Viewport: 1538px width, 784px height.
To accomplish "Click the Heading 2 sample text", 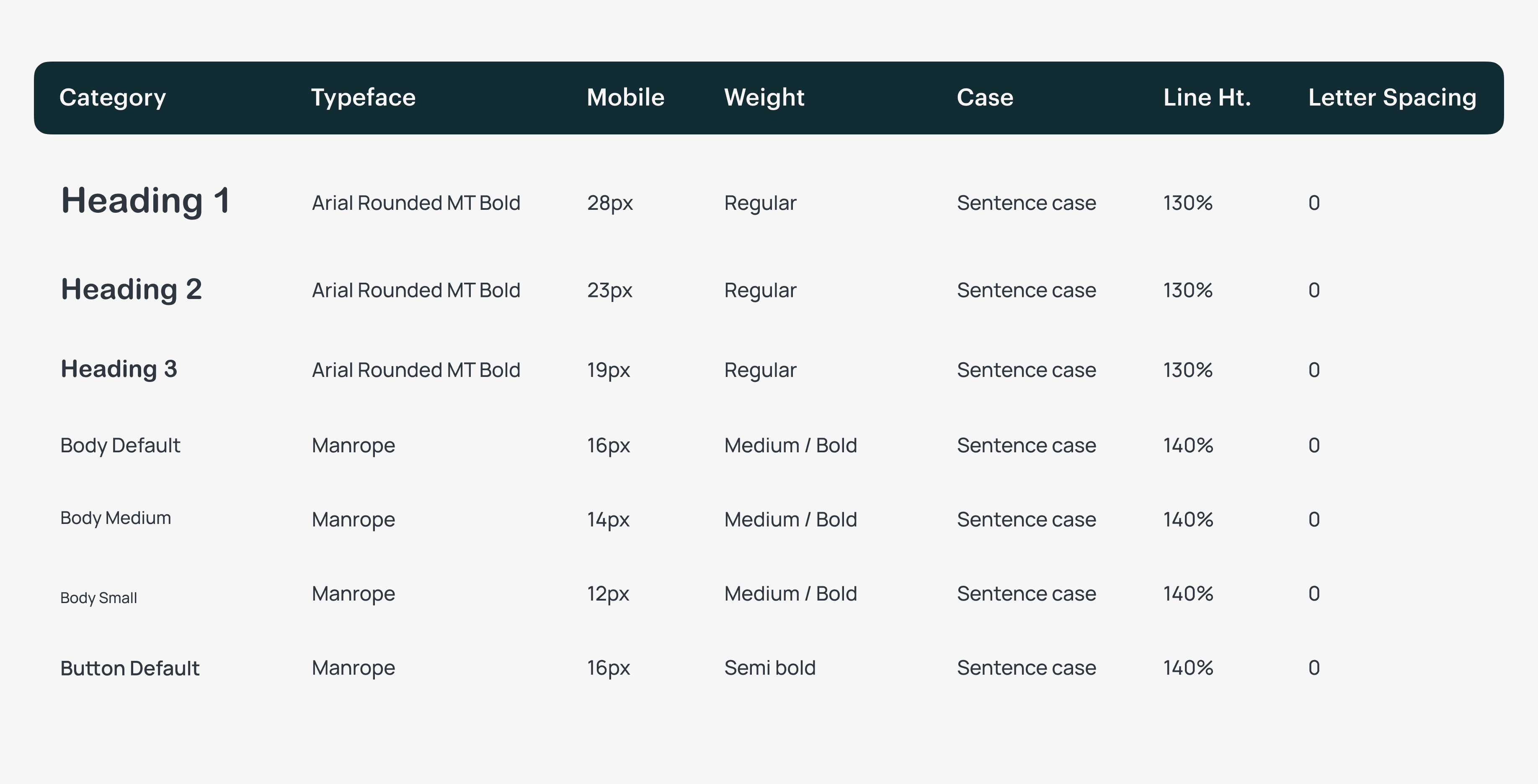I will coord(132,289).
